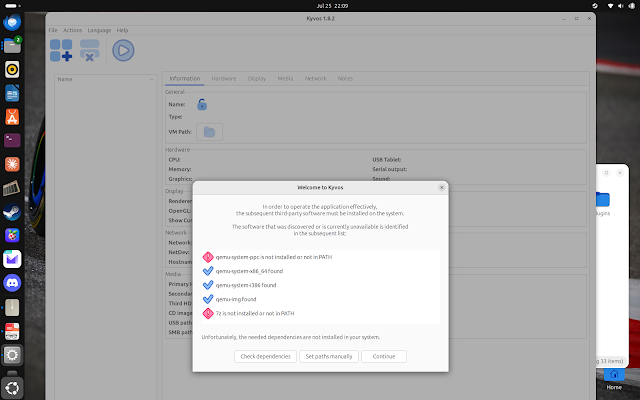Select the 7z not installed row

[320, 313]
